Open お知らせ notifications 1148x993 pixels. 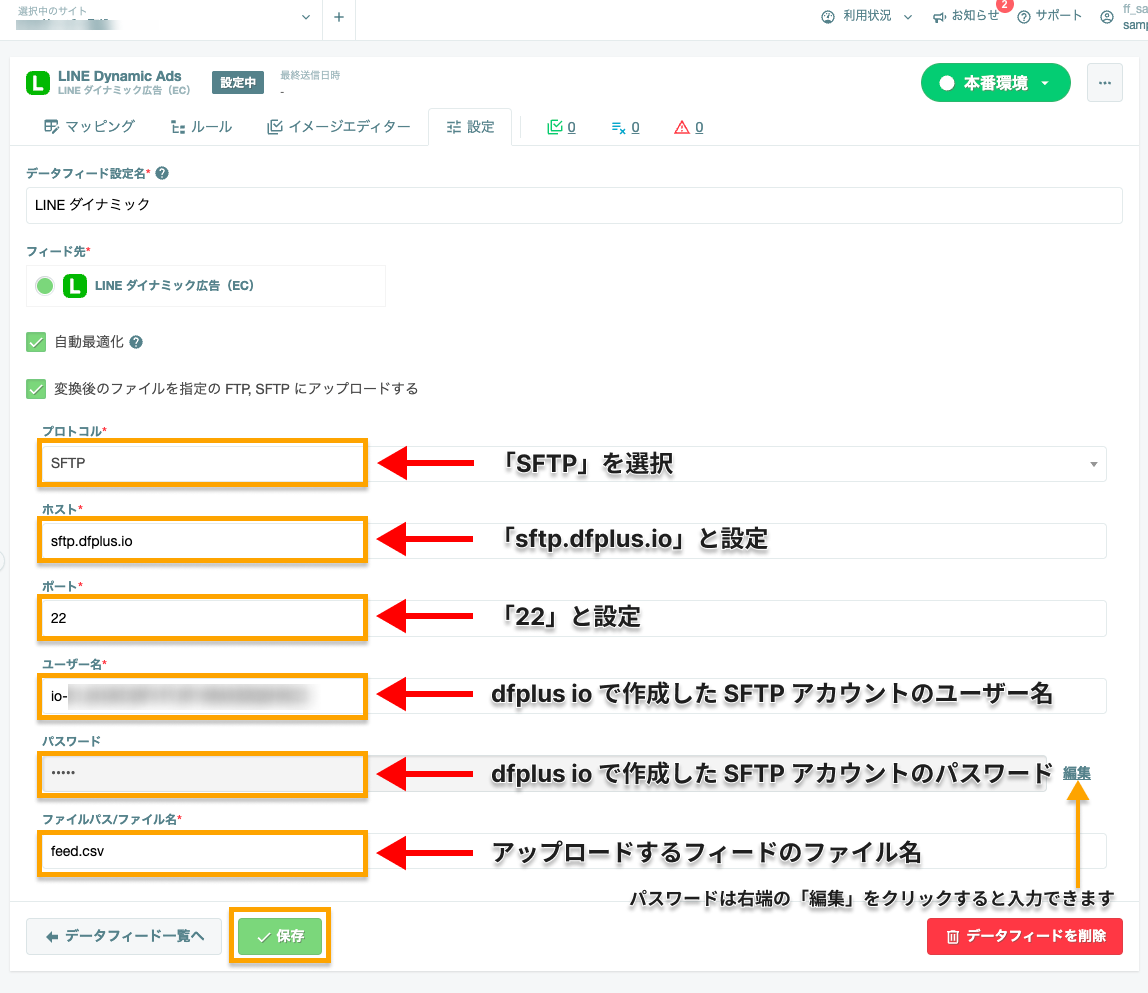pyautogui.click(x=966, y=16)
